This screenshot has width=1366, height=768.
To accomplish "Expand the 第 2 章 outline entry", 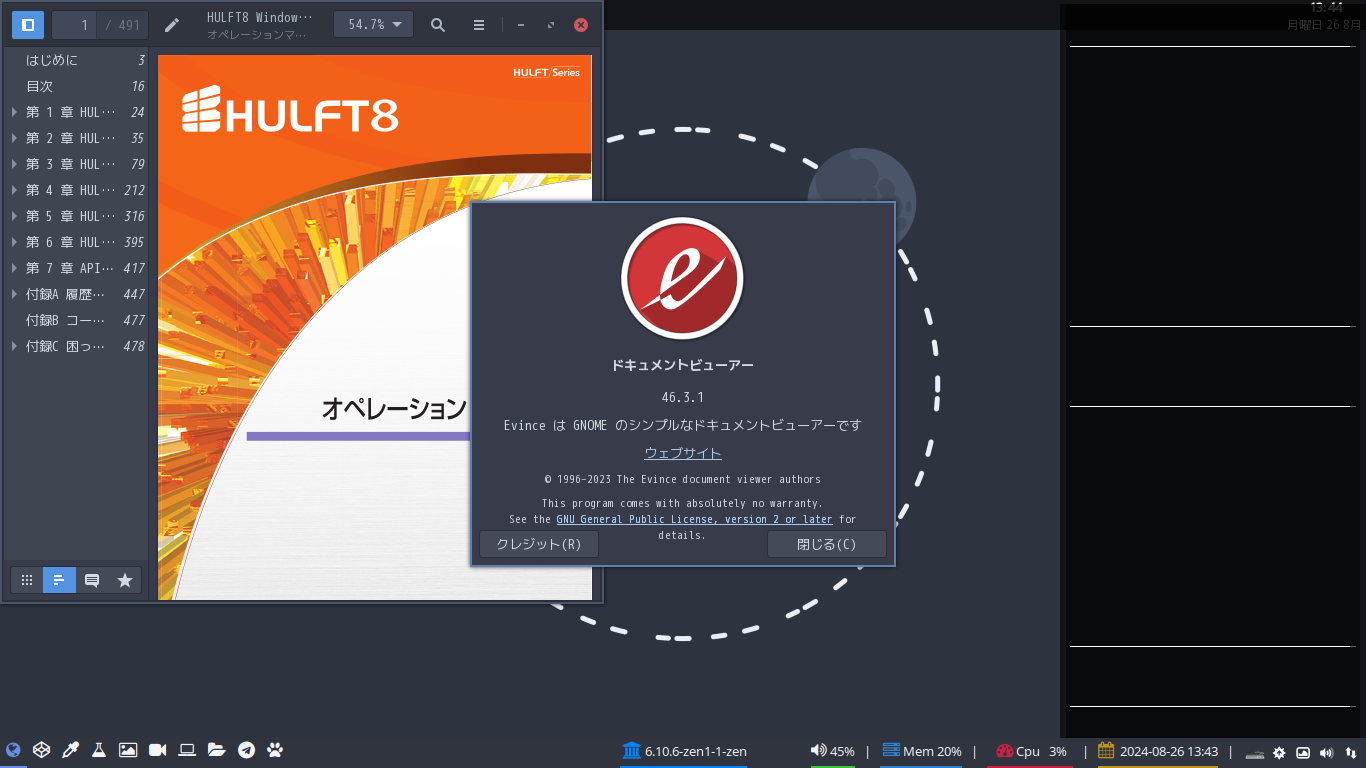I will 14,138.
